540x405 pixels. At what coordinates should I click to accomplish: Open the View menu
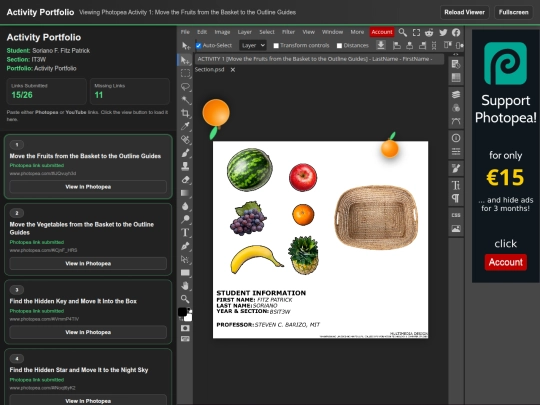[309, 32]
